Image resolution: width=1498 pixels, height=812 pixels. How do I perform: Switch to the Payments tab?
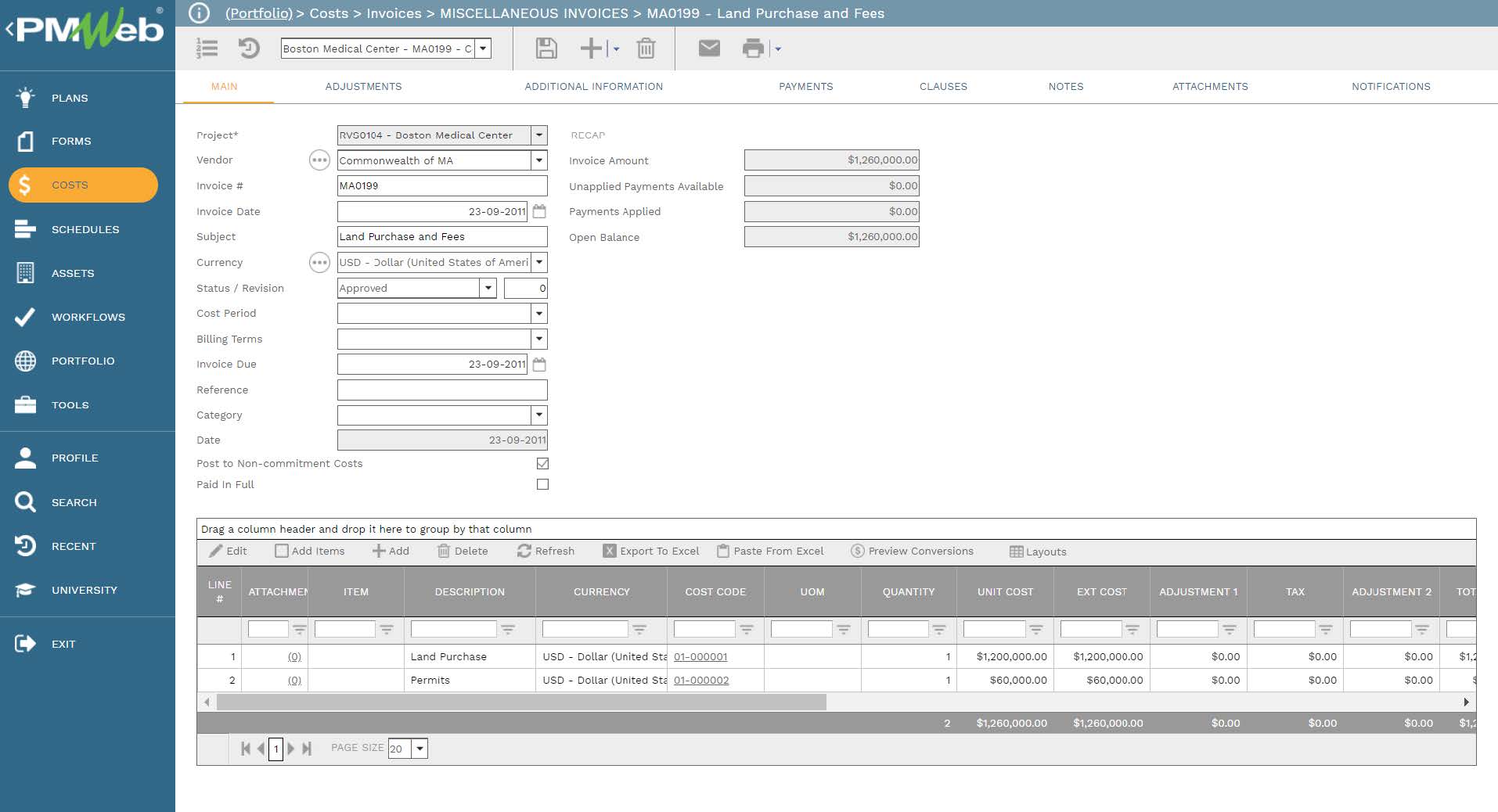[805, 86]
